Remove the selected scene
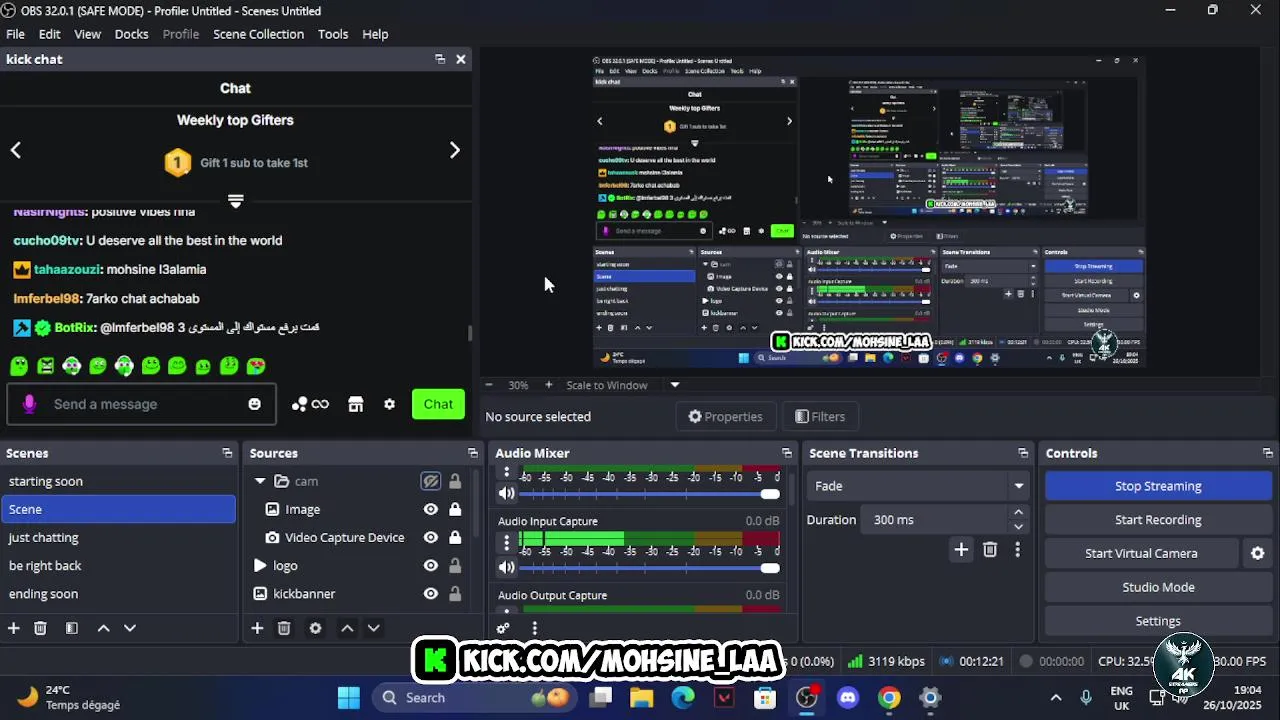Screen dimensions: 1280x720 coord(41,628)
